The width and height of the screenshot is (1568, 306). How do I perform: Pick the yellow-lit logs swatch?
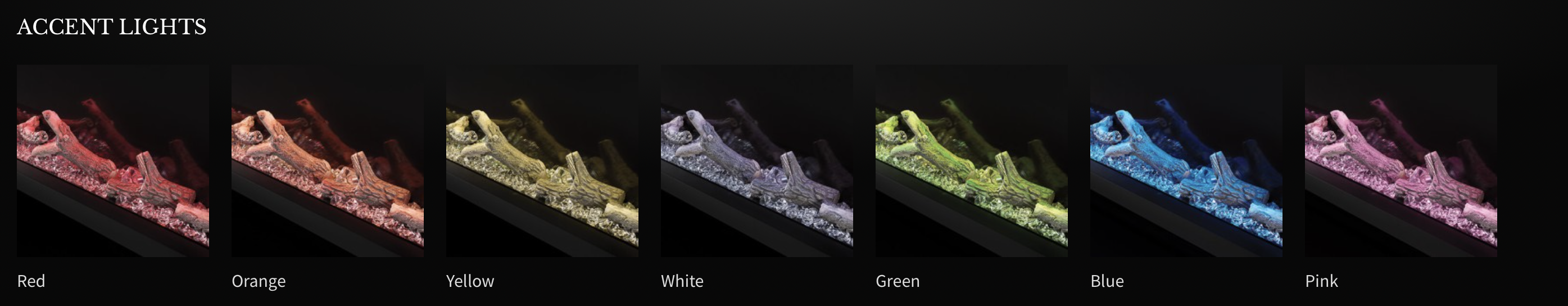point(542,161)
